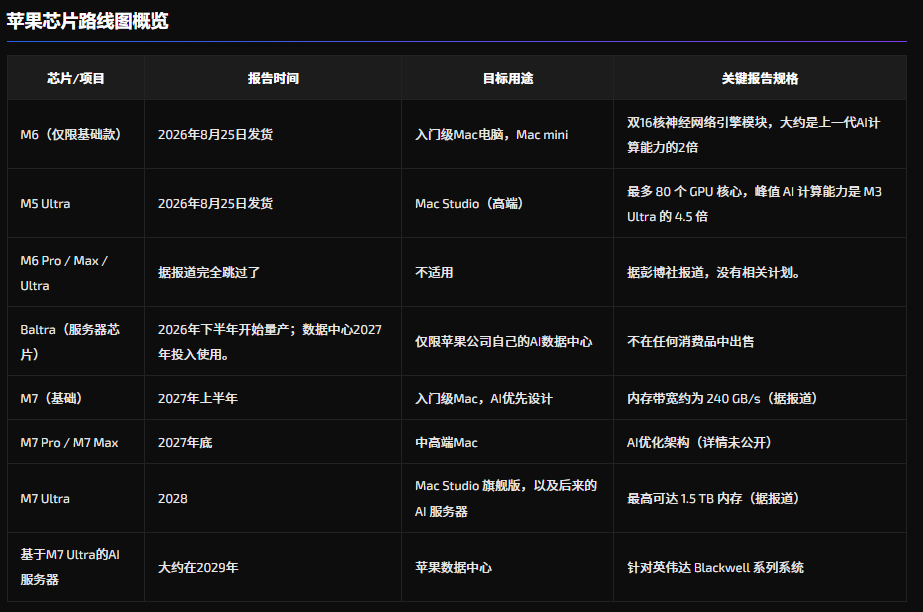
Task: Click the 目标用途 column header
Action: tap(507, 78)
